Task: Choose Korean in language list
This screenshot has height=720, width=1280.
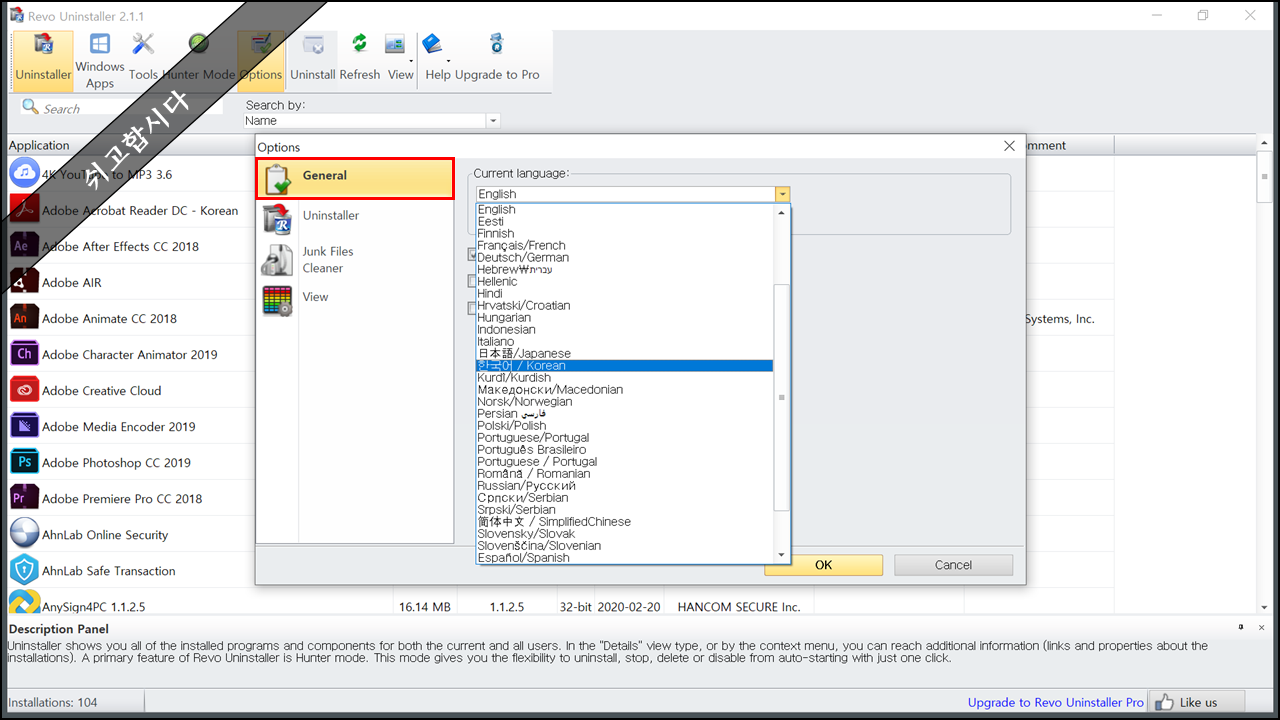Action: [625, 366]
